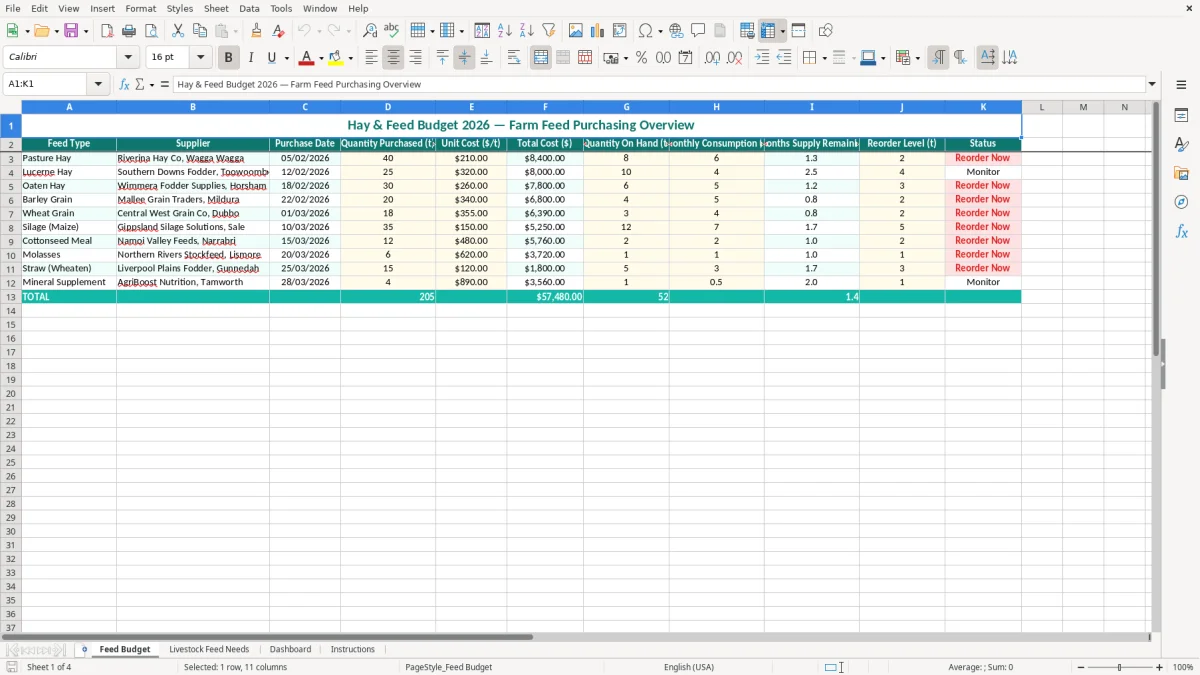Click Insert Comment speech bubble icon

point(698,31)
